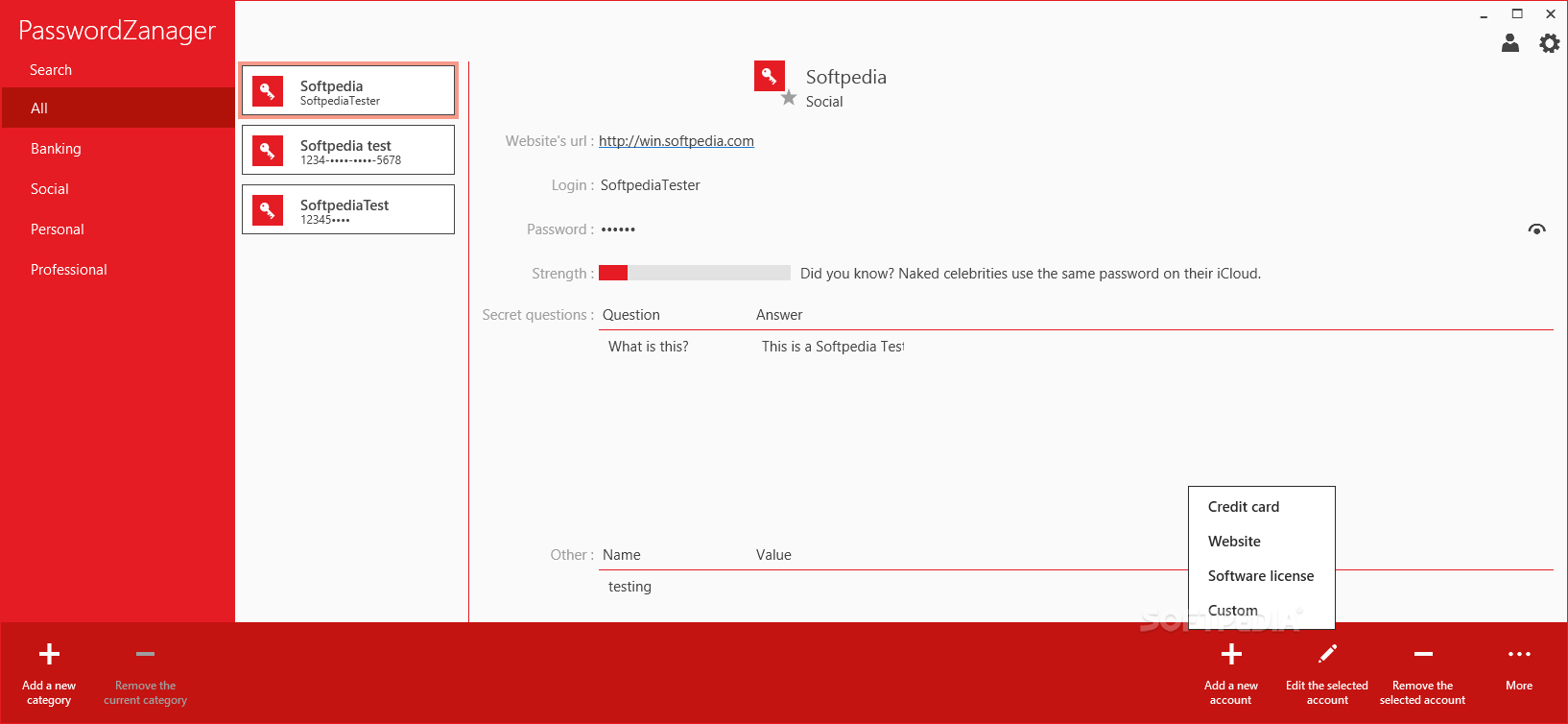1568x724 pixels.
Task: Open the More ellipsis menu
Action: (1519, 654)
